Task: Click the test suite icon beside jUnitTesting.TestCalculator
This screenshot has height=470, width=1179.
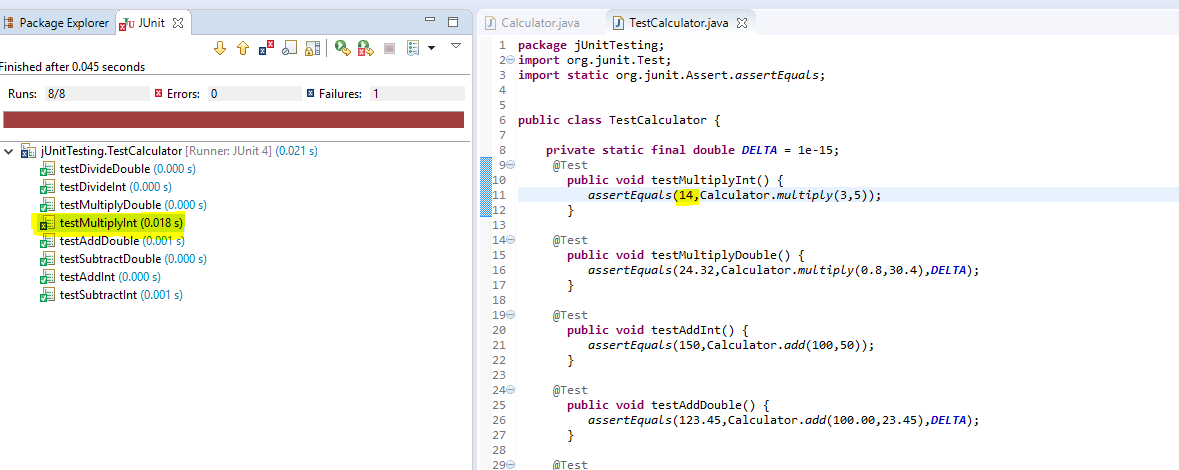Action: pyautogui.click(x=29, y=151)
